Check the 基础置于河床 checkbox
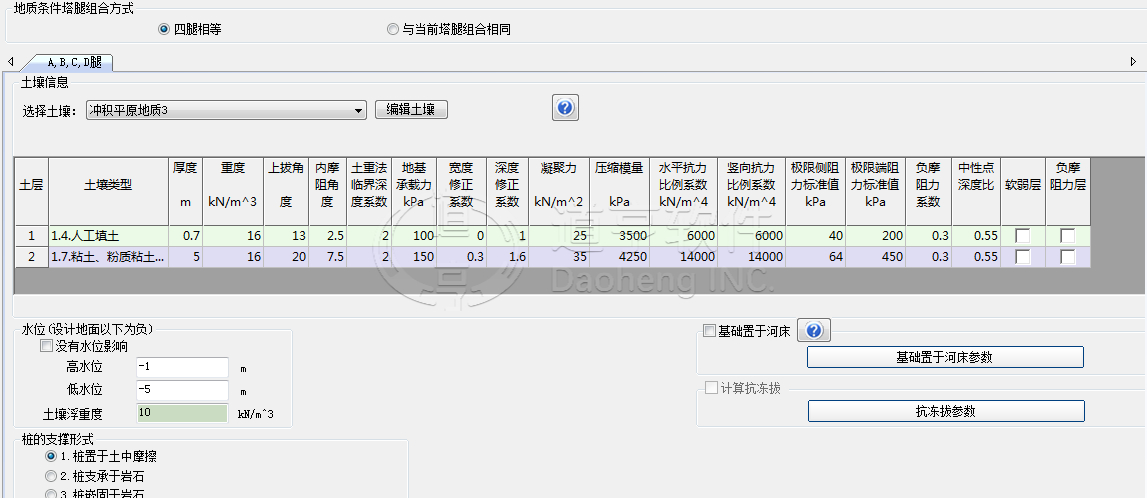Image resolution: width=1147 pixels, height=498 pixels. point(709,331)
